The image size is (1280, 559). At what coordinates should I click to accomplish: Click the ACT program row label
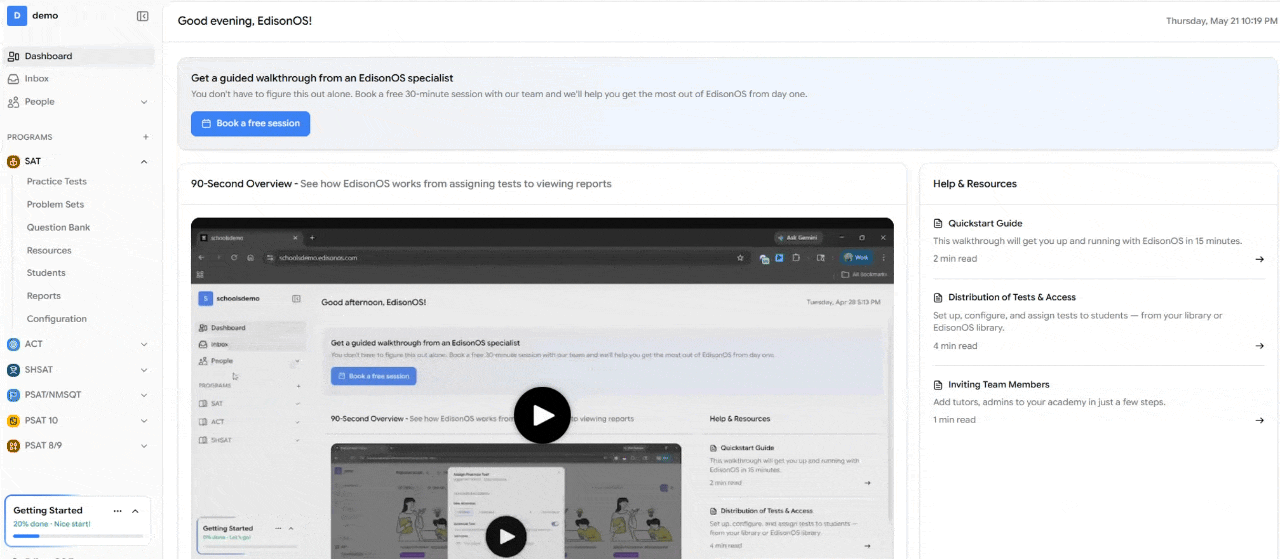(34, 344)
